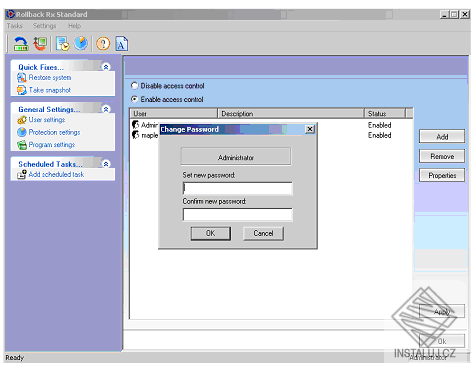
Task: Sort list by User column header
Action: (x=174, y=113)
